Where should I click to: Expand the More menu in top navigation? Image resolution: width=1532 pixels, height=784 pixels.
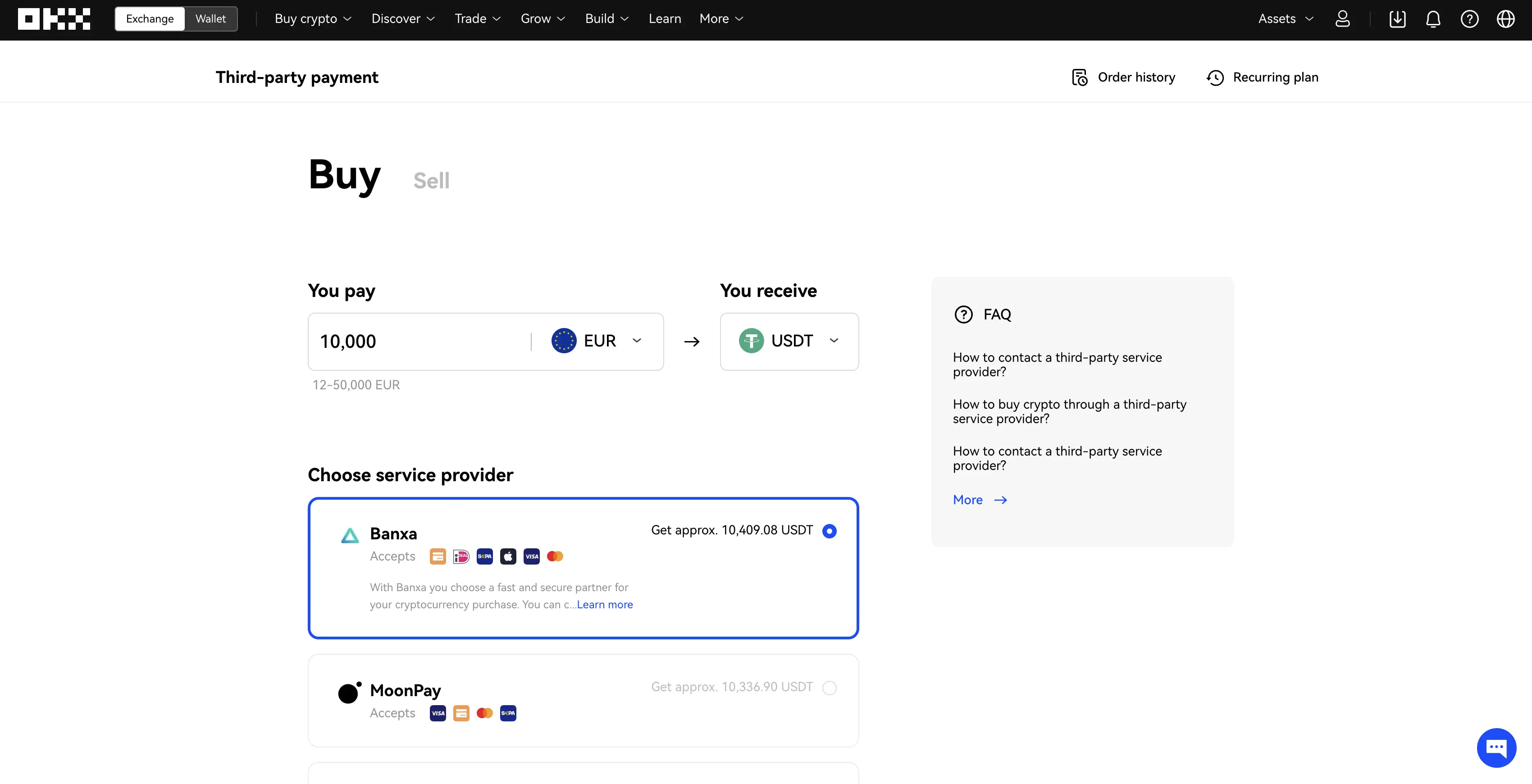point(721,19)
